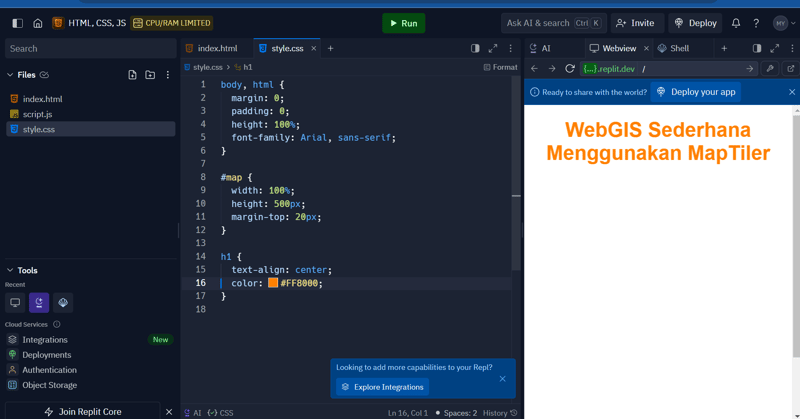Open the Webview recent tool icon
The height and width of the screenshot is (419, 800).
tap(15, 303)
